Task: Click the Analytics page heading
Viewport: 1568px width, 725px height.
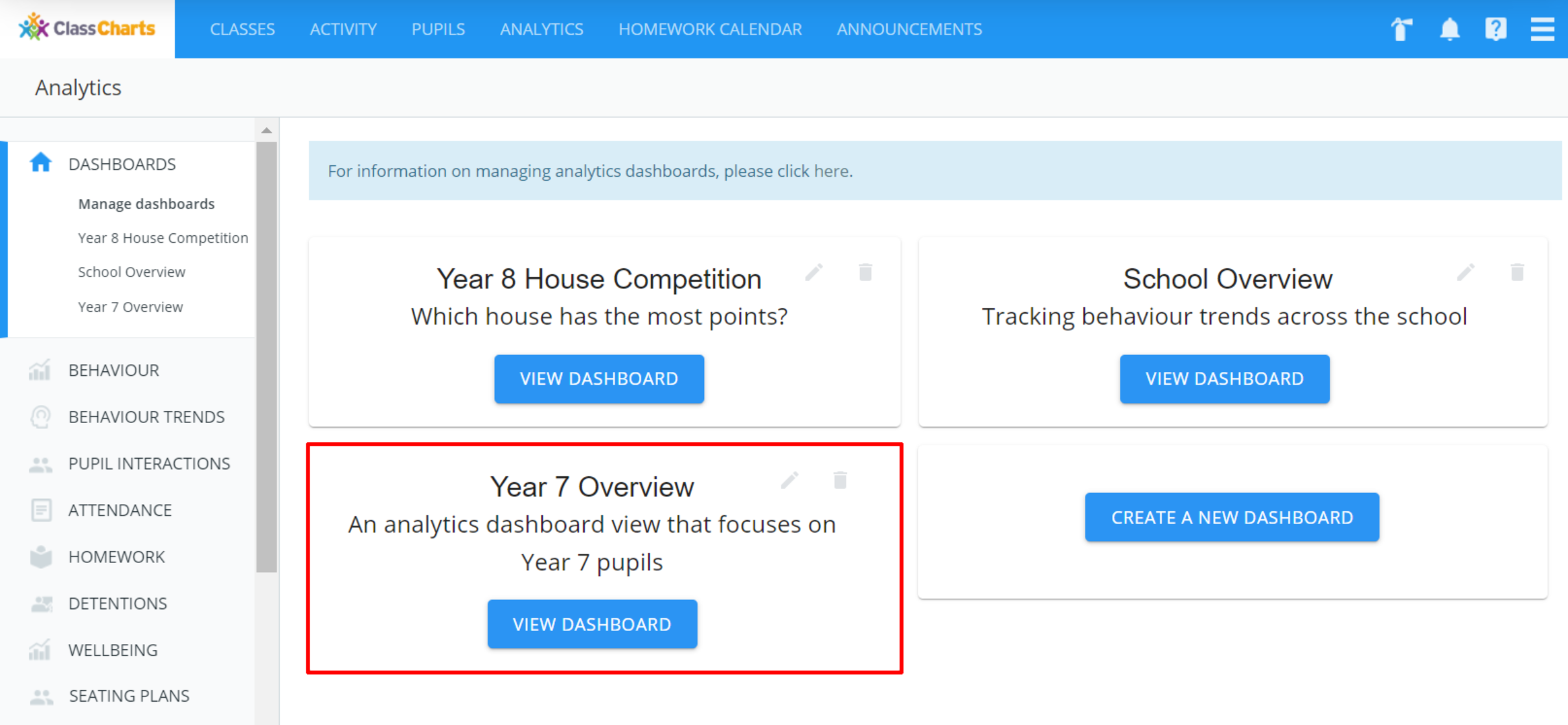Action: [78, 87]
